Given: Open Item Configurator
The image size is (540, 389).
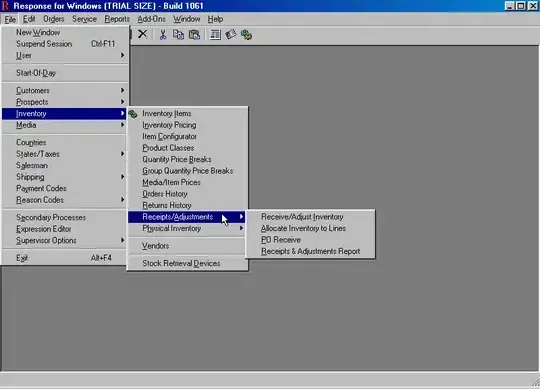Looking at the screenshot, I should [187, 136].
